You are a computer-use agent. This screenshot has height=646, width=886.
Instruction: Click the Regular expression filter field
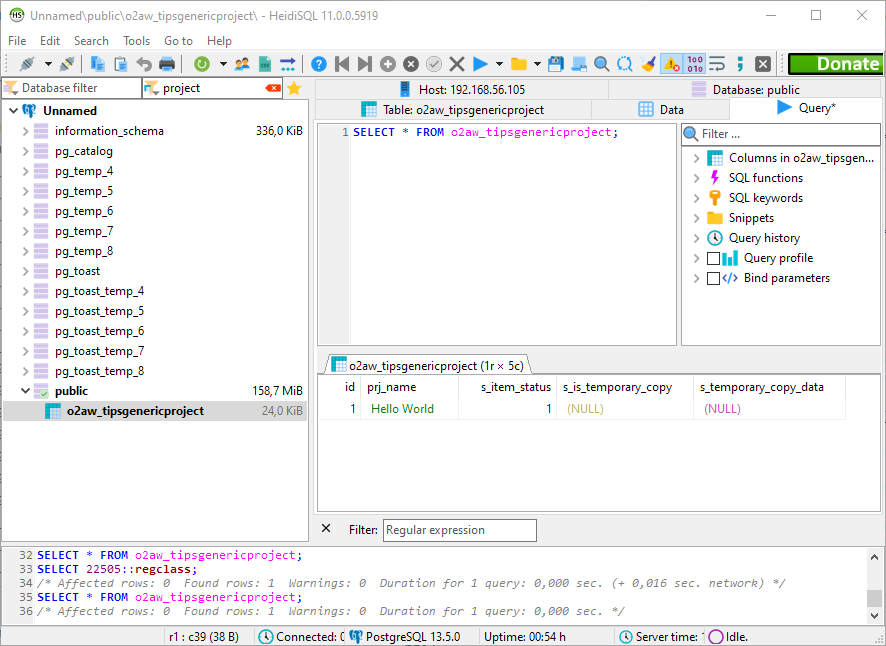pos(460,530)
